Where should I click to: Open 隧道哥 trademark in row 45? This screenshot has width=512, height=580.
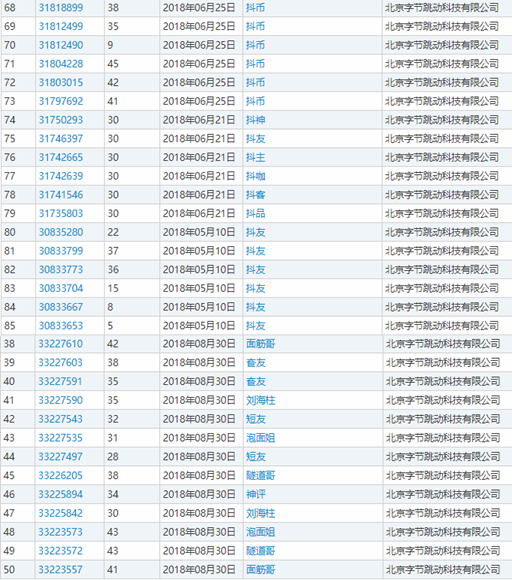click(260, 475)
